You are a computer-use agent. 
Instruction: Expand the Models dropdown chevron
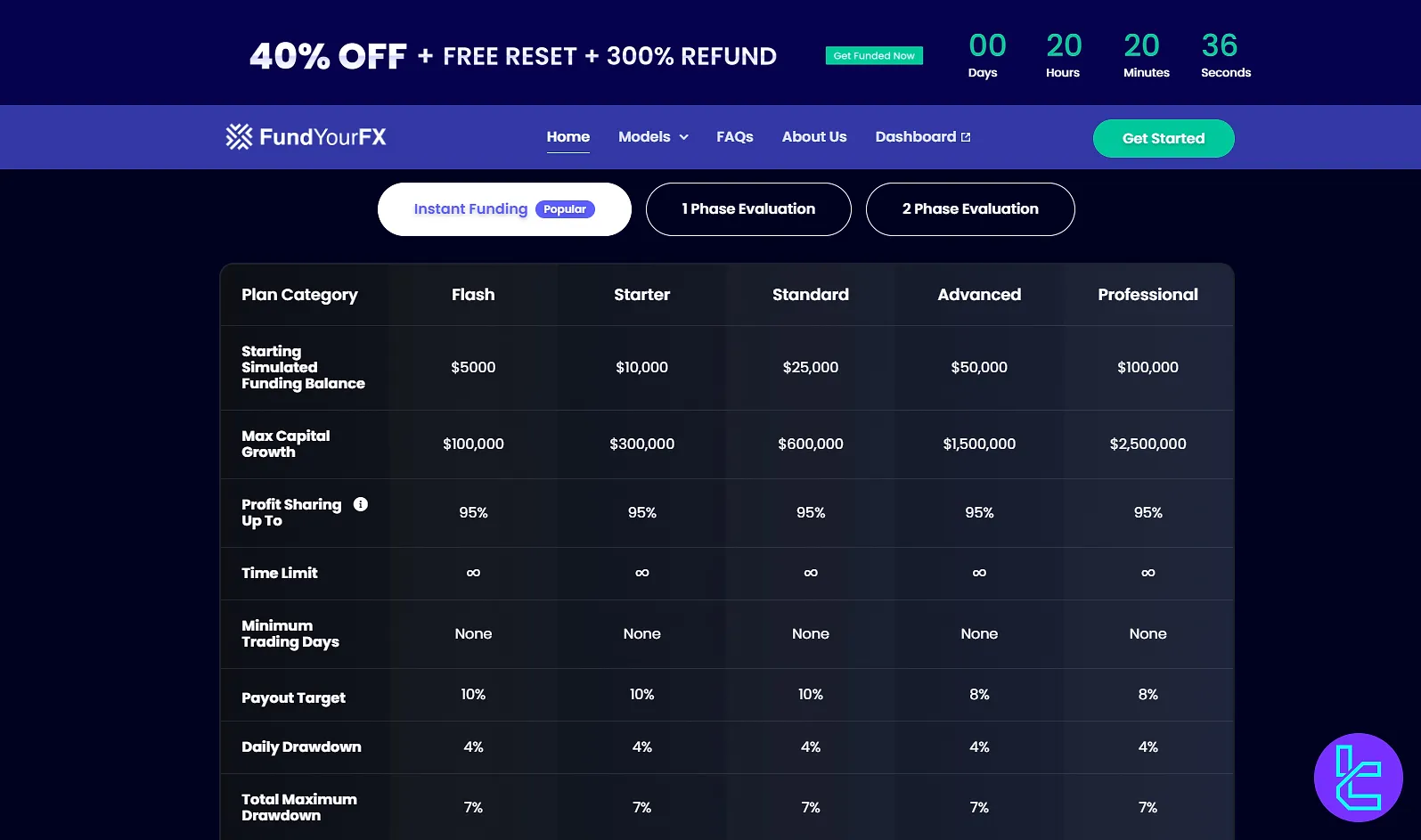tap(684, 137)
